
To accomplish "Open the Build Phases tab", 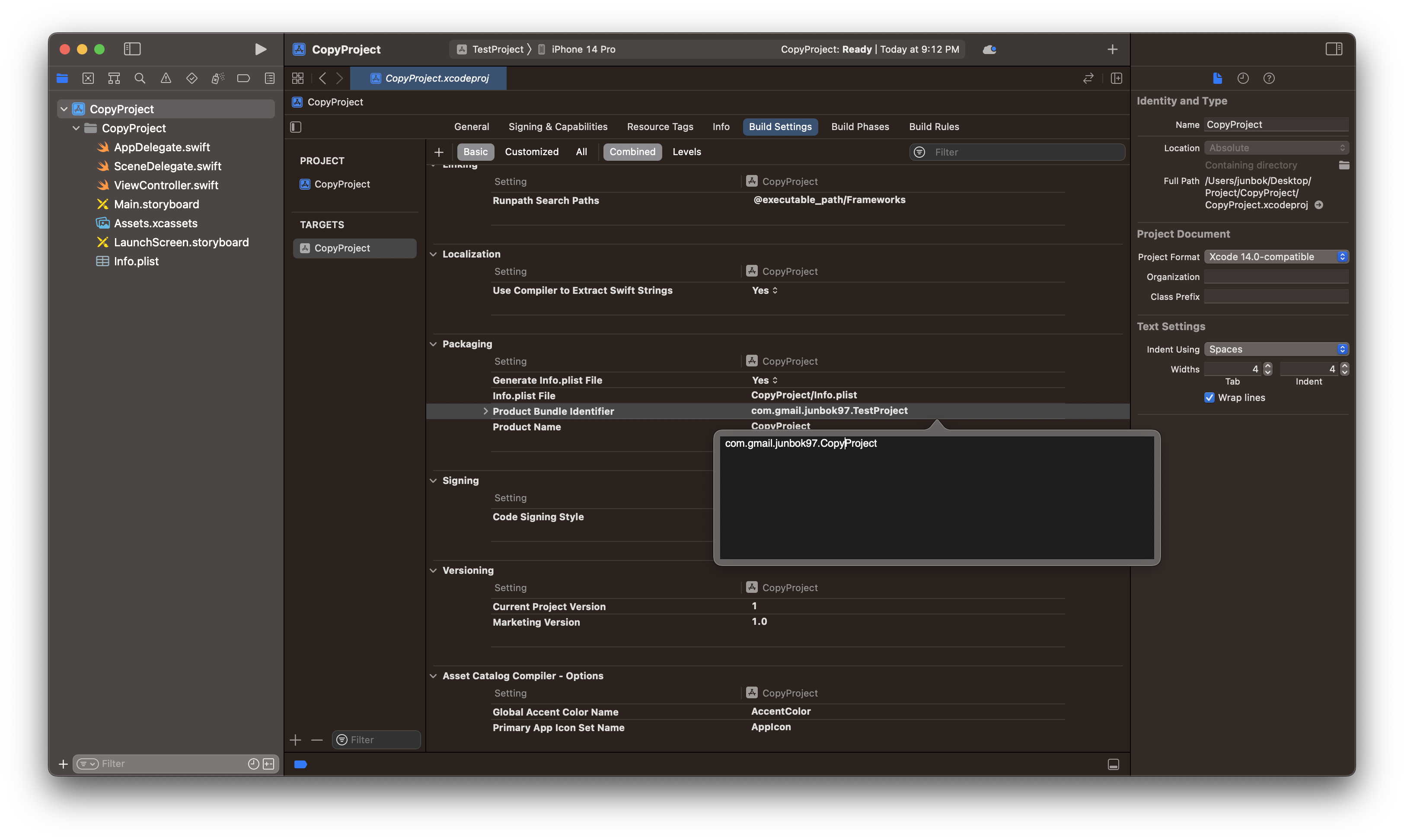I will tap(859, 127).
